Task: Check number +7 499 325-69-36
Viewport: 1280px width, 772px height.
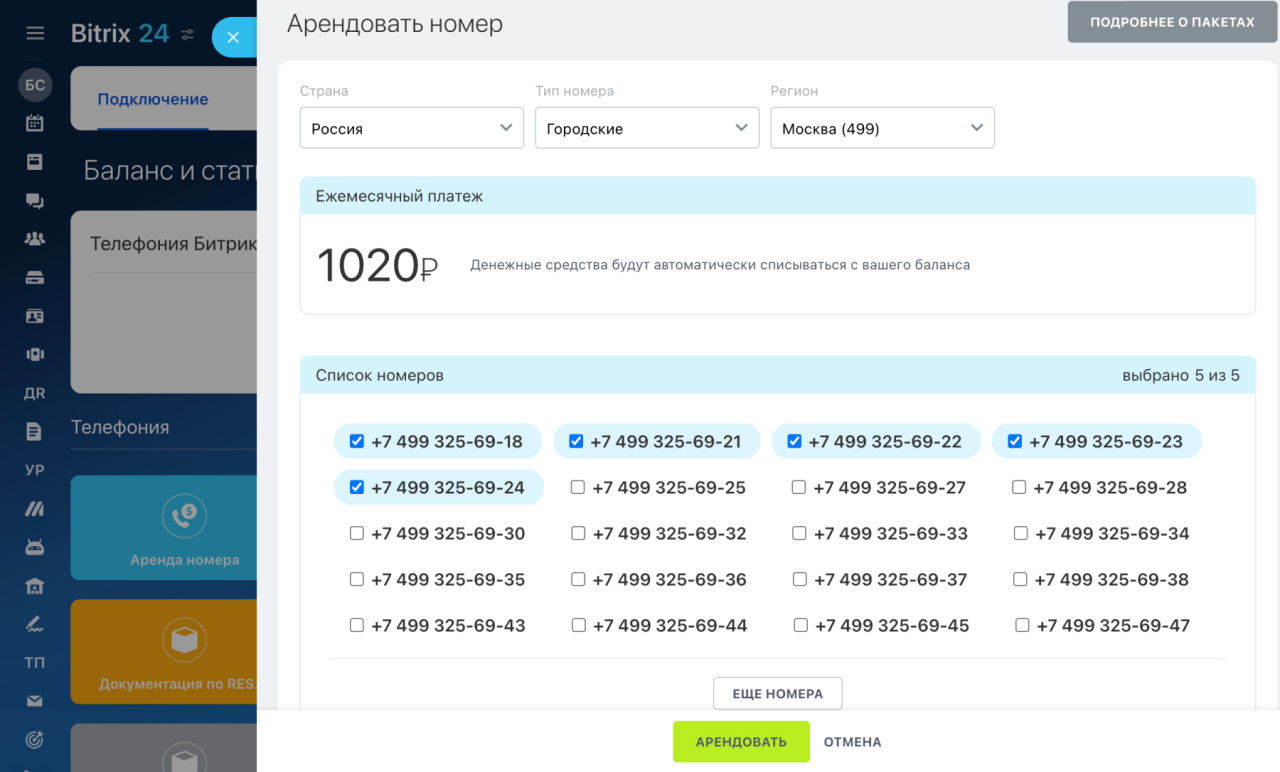Action: pyautogui.click(x=578, y=579)
